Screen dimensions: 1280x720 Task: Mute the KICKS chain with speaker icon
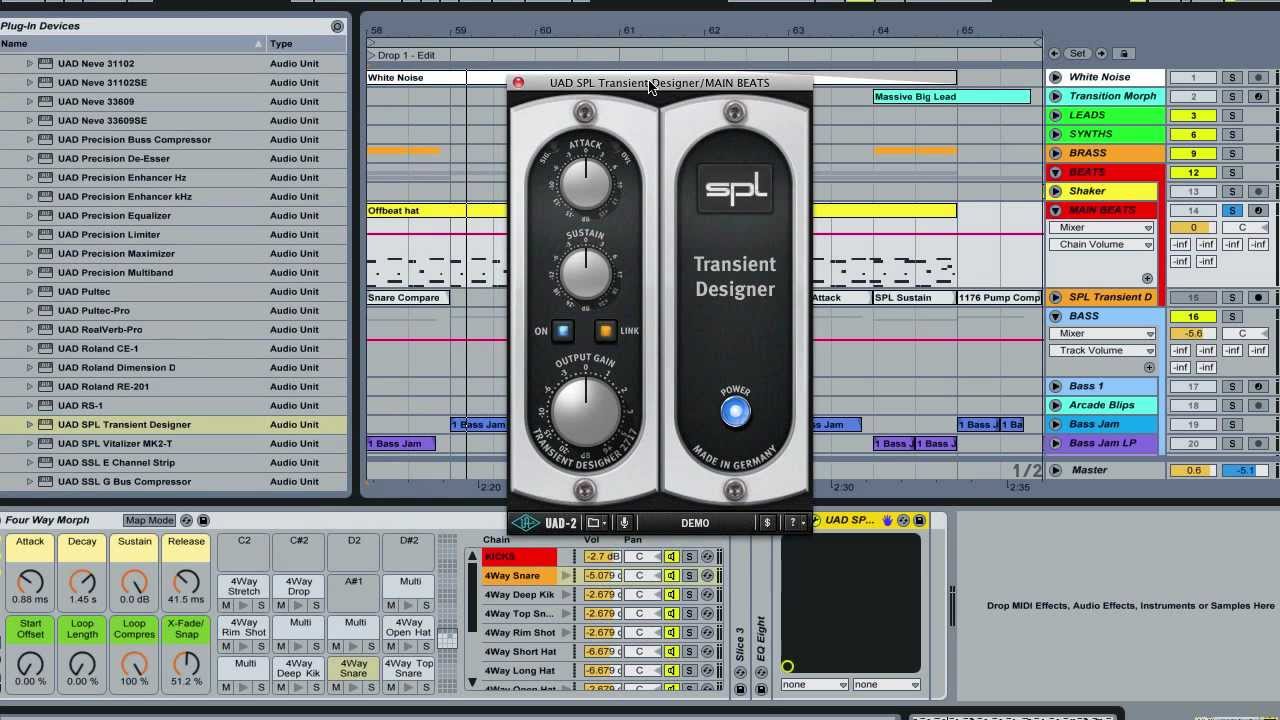(671, 557)
